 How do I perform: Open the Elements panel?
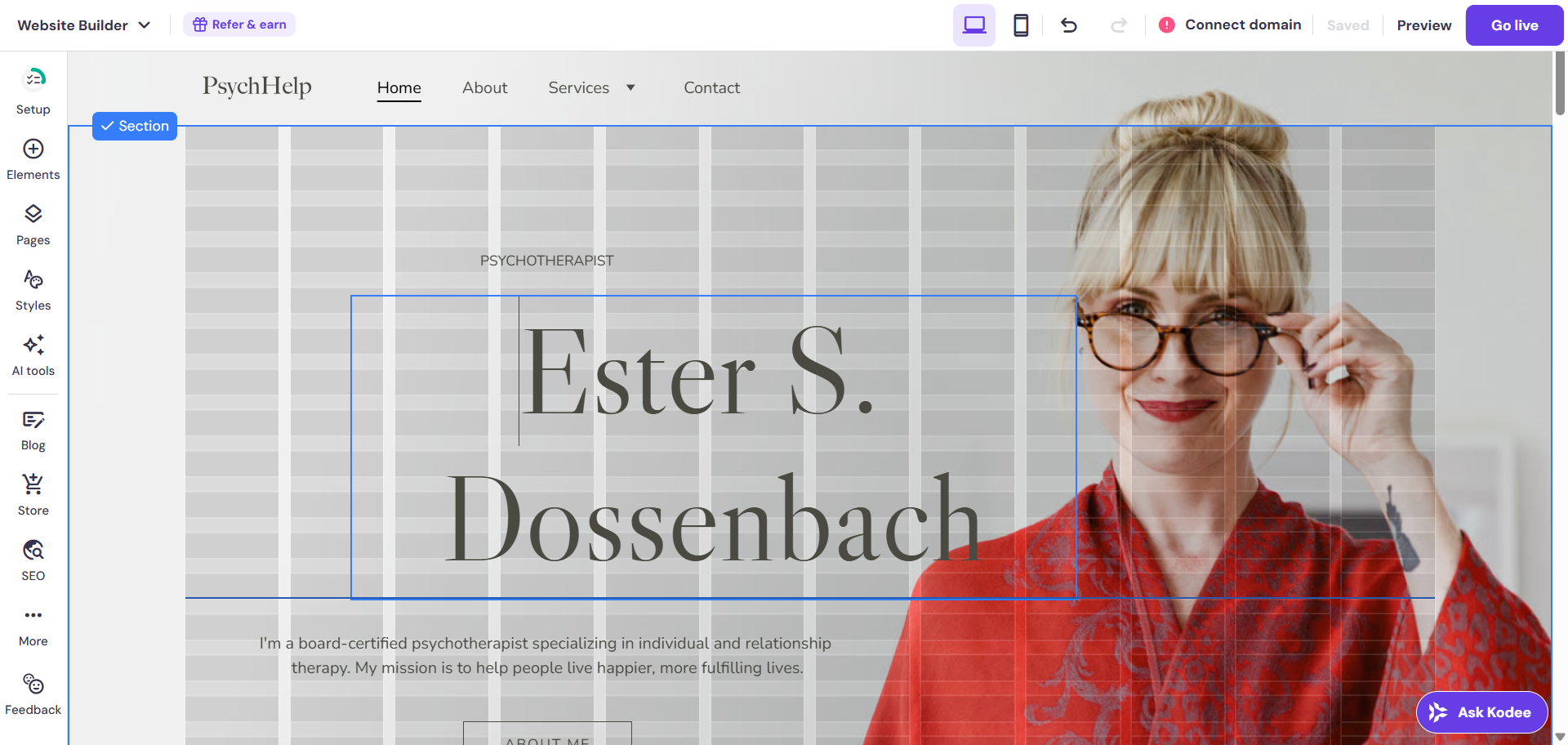[x=33, y=159]
